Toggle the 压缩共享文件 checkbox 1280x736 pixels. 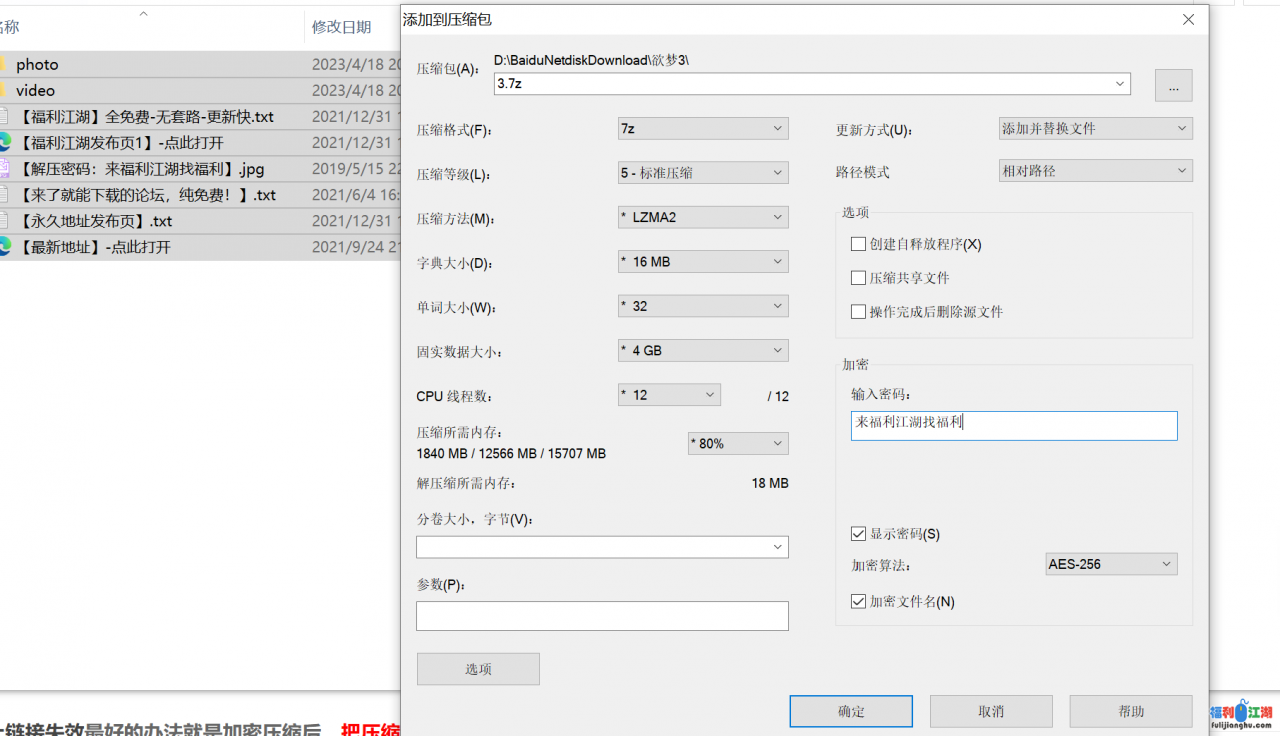click(858, 278)
